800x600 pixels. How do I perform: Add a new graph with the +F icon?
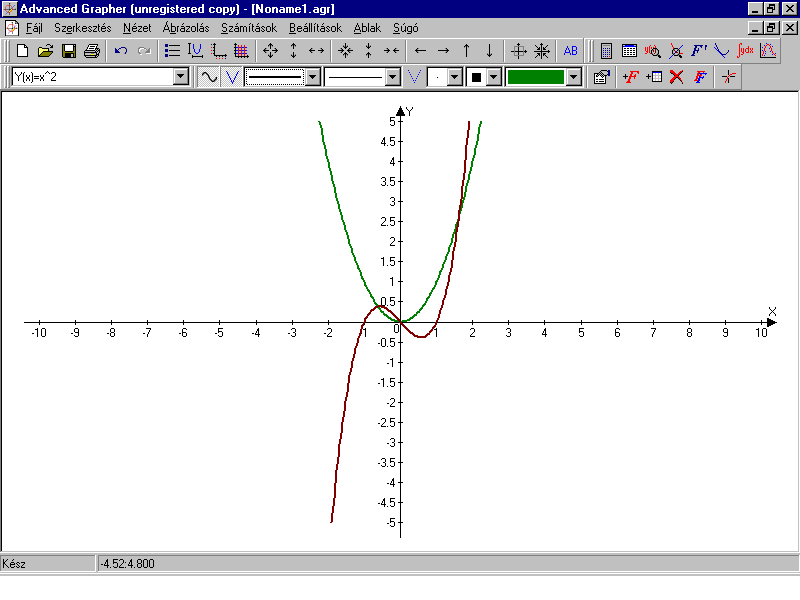click(x=631, y=77)
